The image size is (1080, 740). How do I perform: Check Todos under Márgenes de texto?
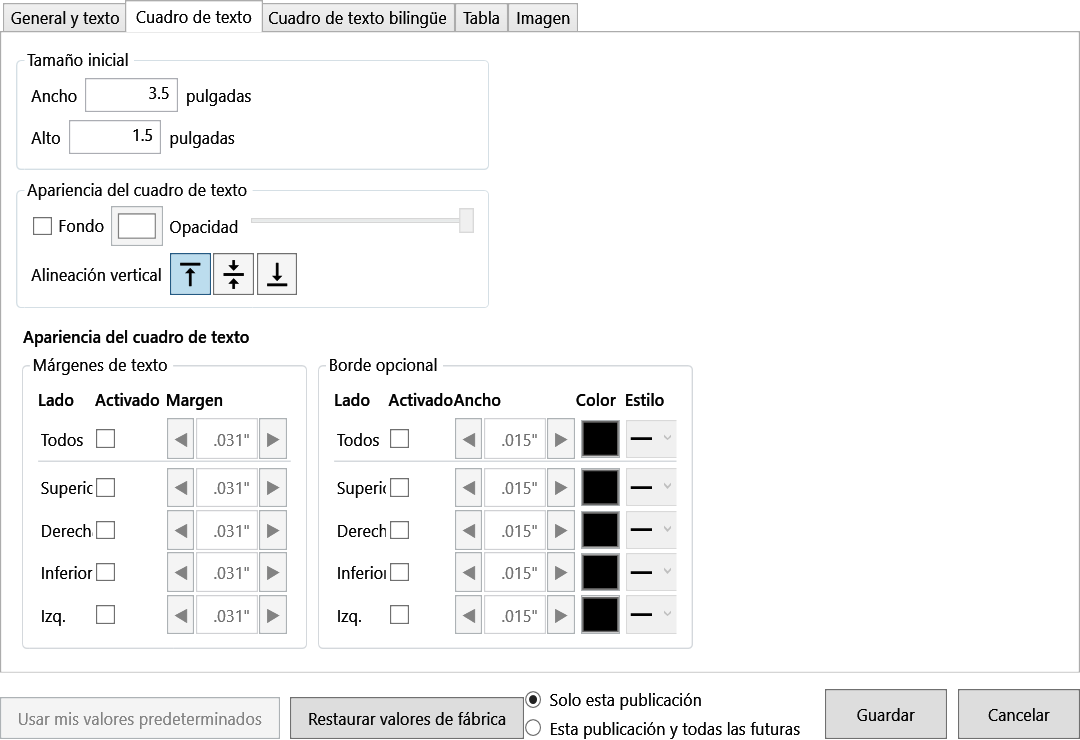[x=105, y=439]
